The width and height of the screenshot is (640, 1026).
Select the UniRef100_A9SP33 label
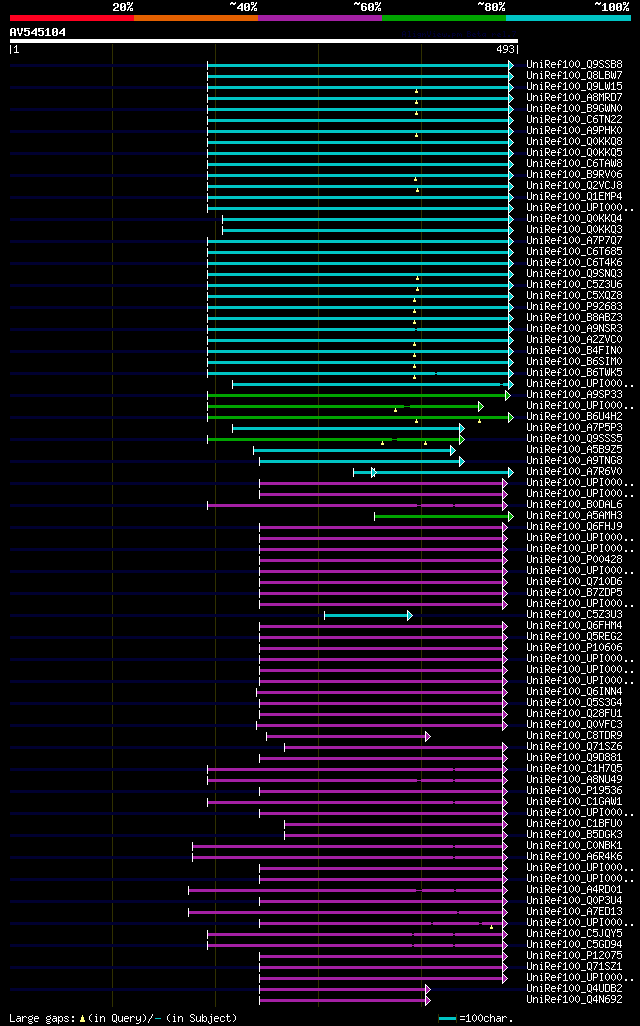[x=575, y=395]
